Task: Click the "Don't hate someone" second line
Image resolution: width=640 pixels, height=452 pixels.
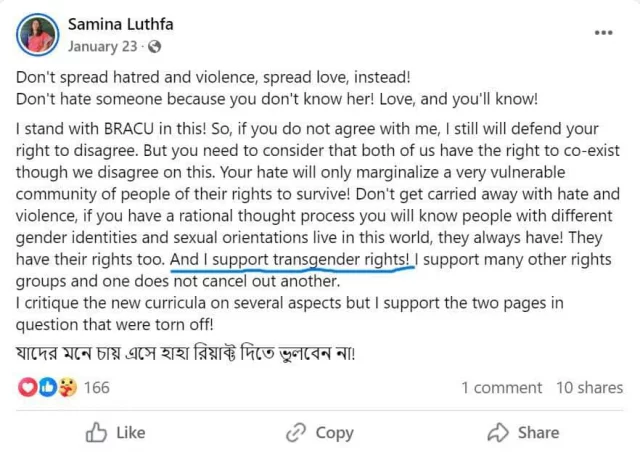Action: coord(277,99)
